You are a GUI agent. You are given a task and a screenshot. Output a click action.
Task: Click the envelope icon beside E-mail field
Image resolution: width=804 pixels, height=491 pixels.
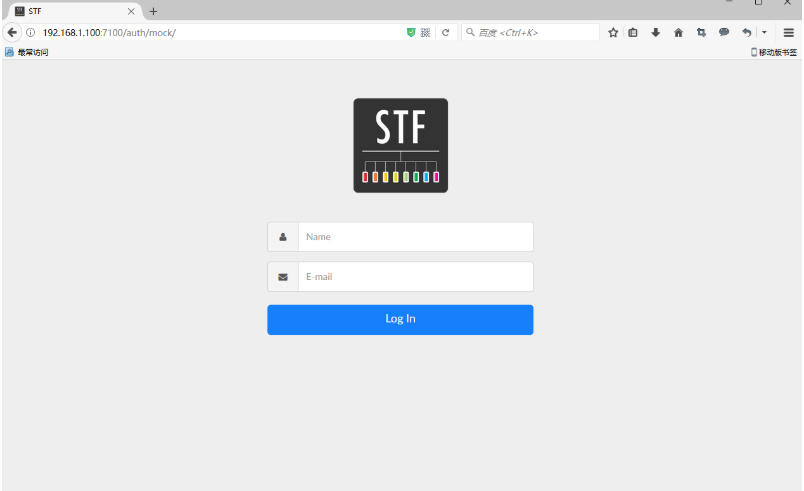[283, 277]
